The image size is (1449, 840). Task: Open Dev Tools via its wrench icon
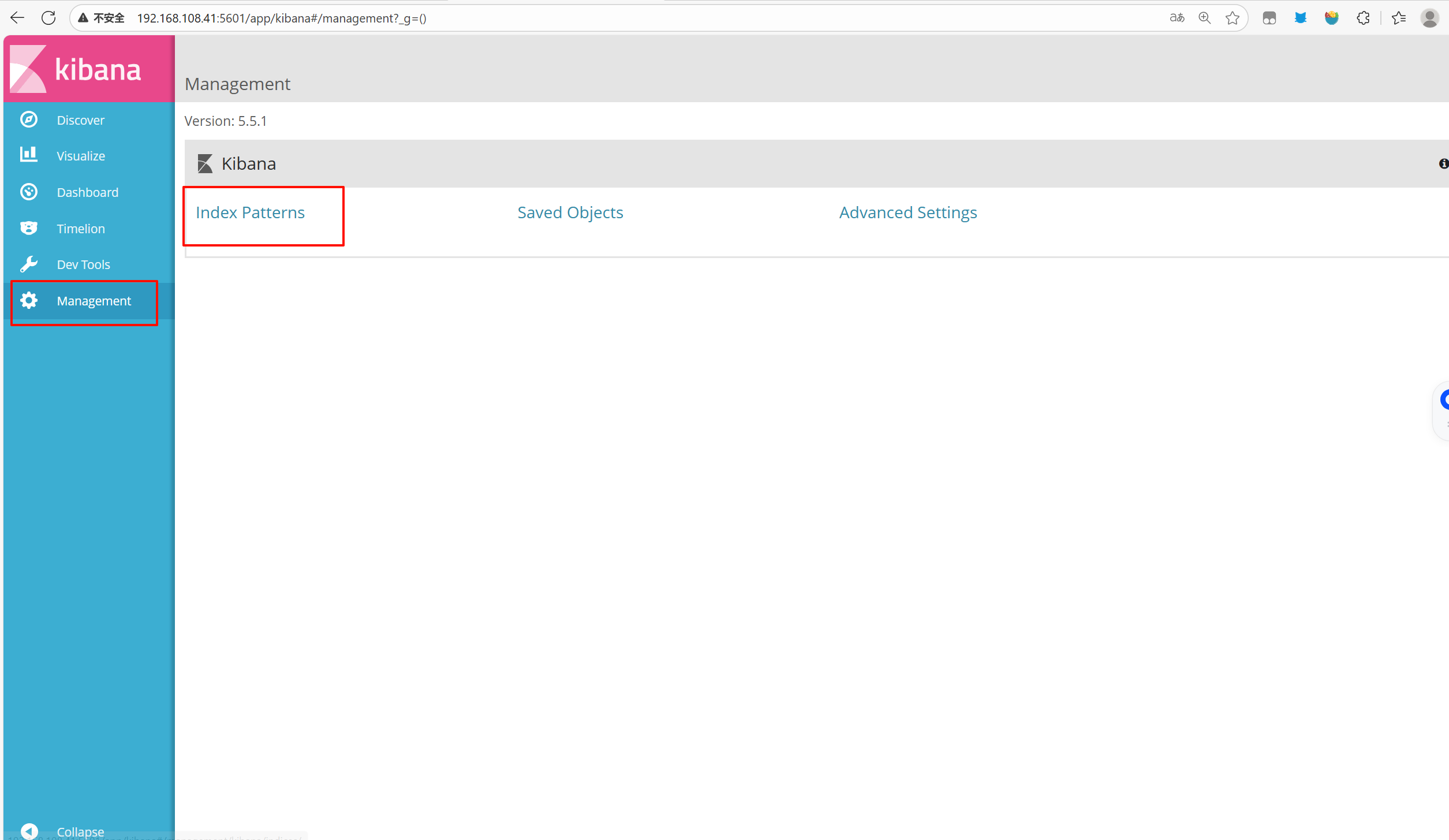click(x=29, y=264)
